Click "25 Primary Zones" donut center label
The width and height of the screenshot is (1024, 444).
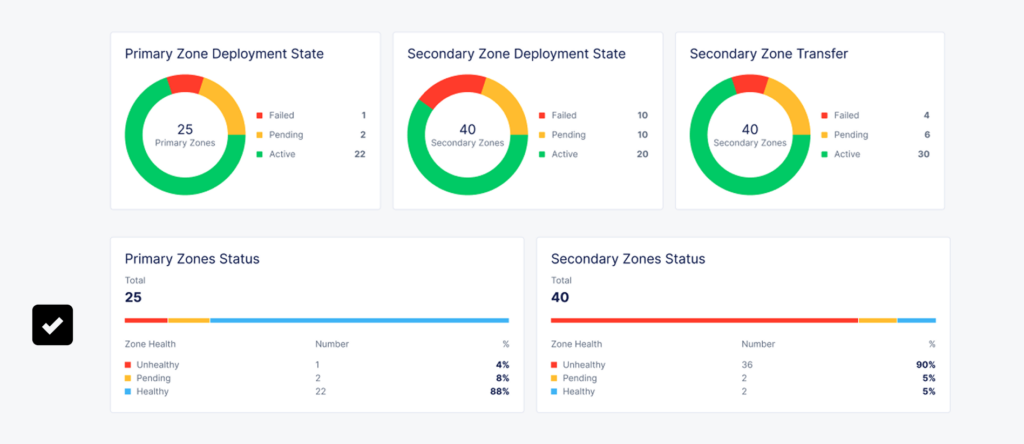point(185,135)
